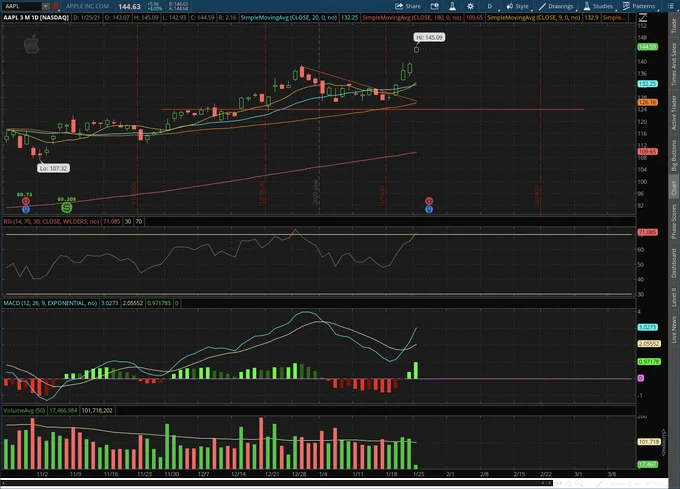Viewport: 680px width, 489px height.
Task: Open chart settings gear icon
Action: (x=470, y=6)
